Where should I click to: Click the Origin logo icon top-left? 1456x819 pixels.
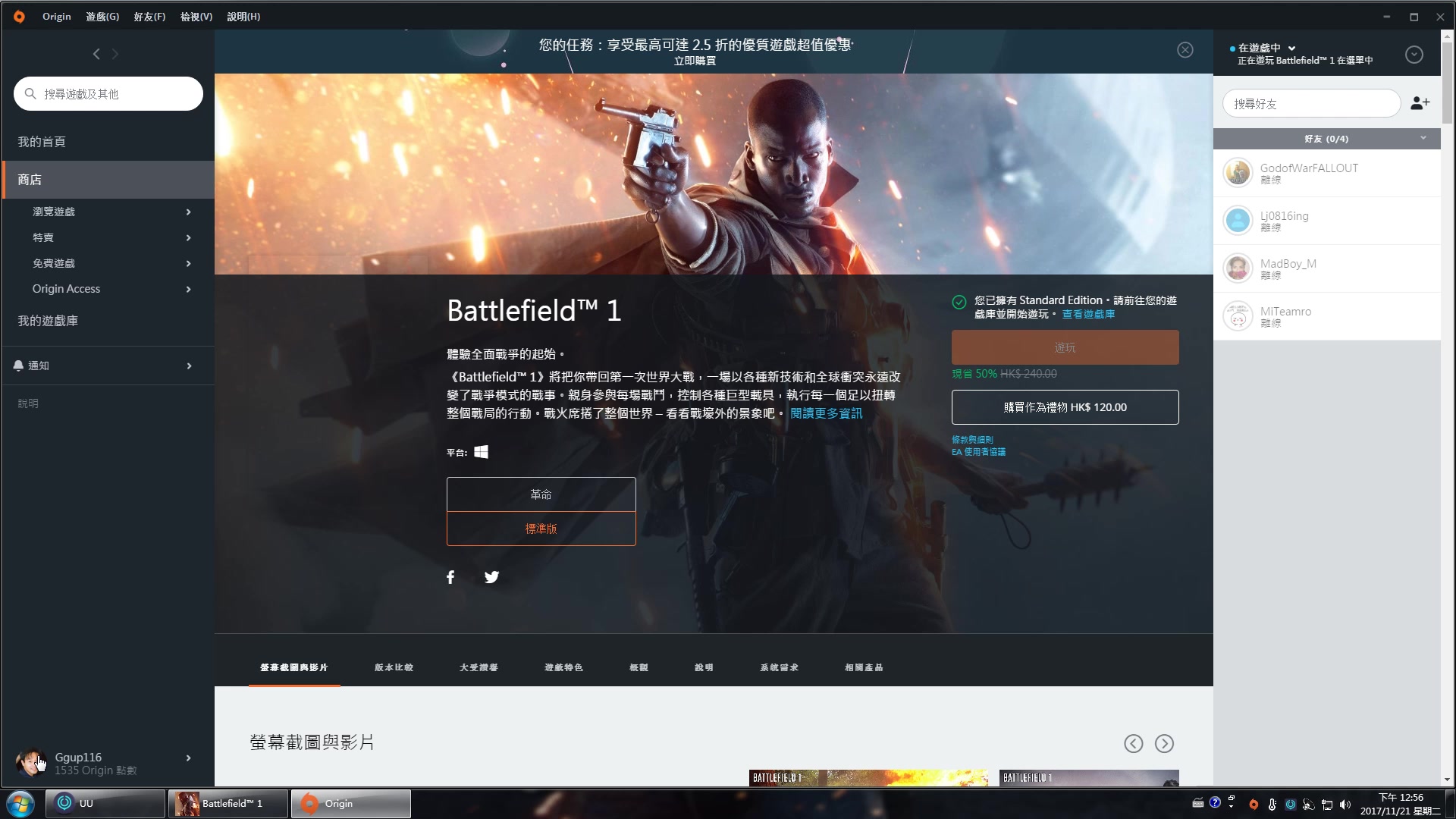(18, 16)
